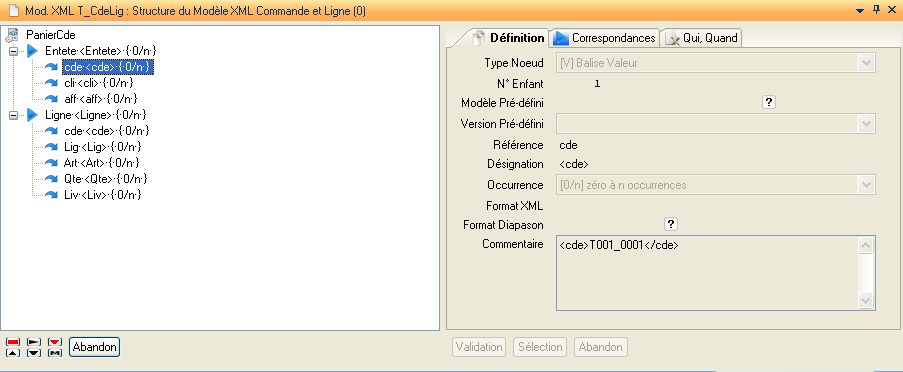Viewport: 903px width, 372px height.
Task: Open the Version Pré-défini dropdown
Action: 866,124
